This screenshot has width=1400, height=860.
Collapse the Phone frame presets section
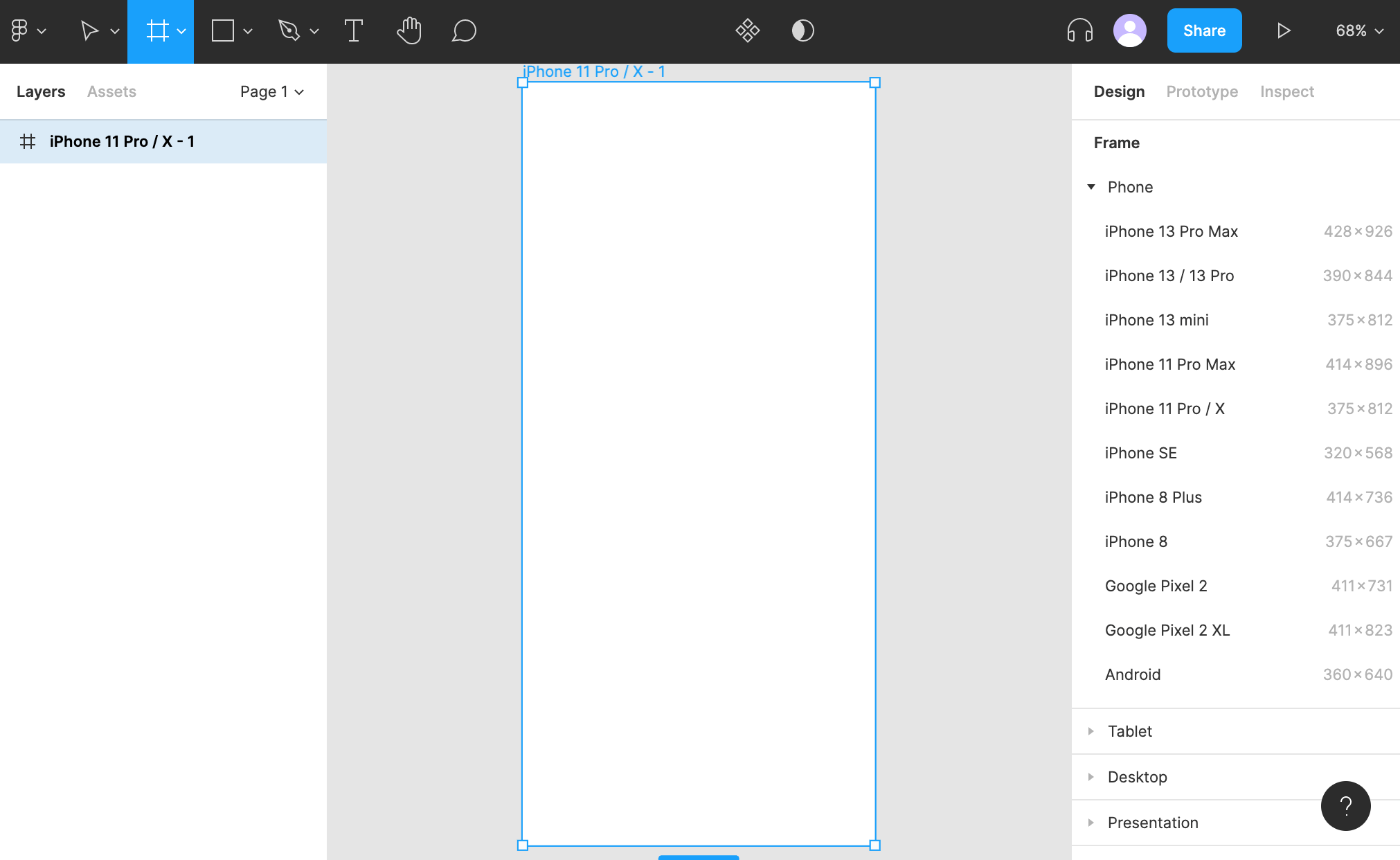pos(1091,187)
